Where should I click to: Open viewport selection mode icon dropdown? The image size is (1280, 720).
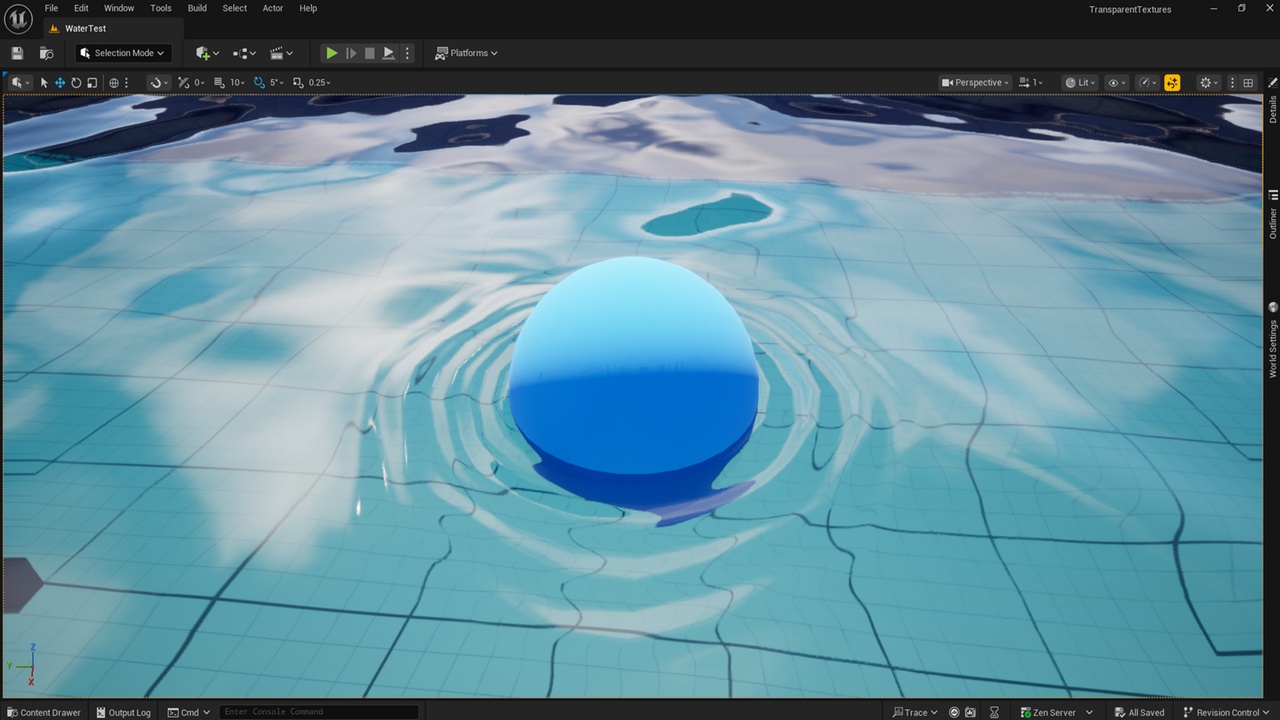[21, 83]
